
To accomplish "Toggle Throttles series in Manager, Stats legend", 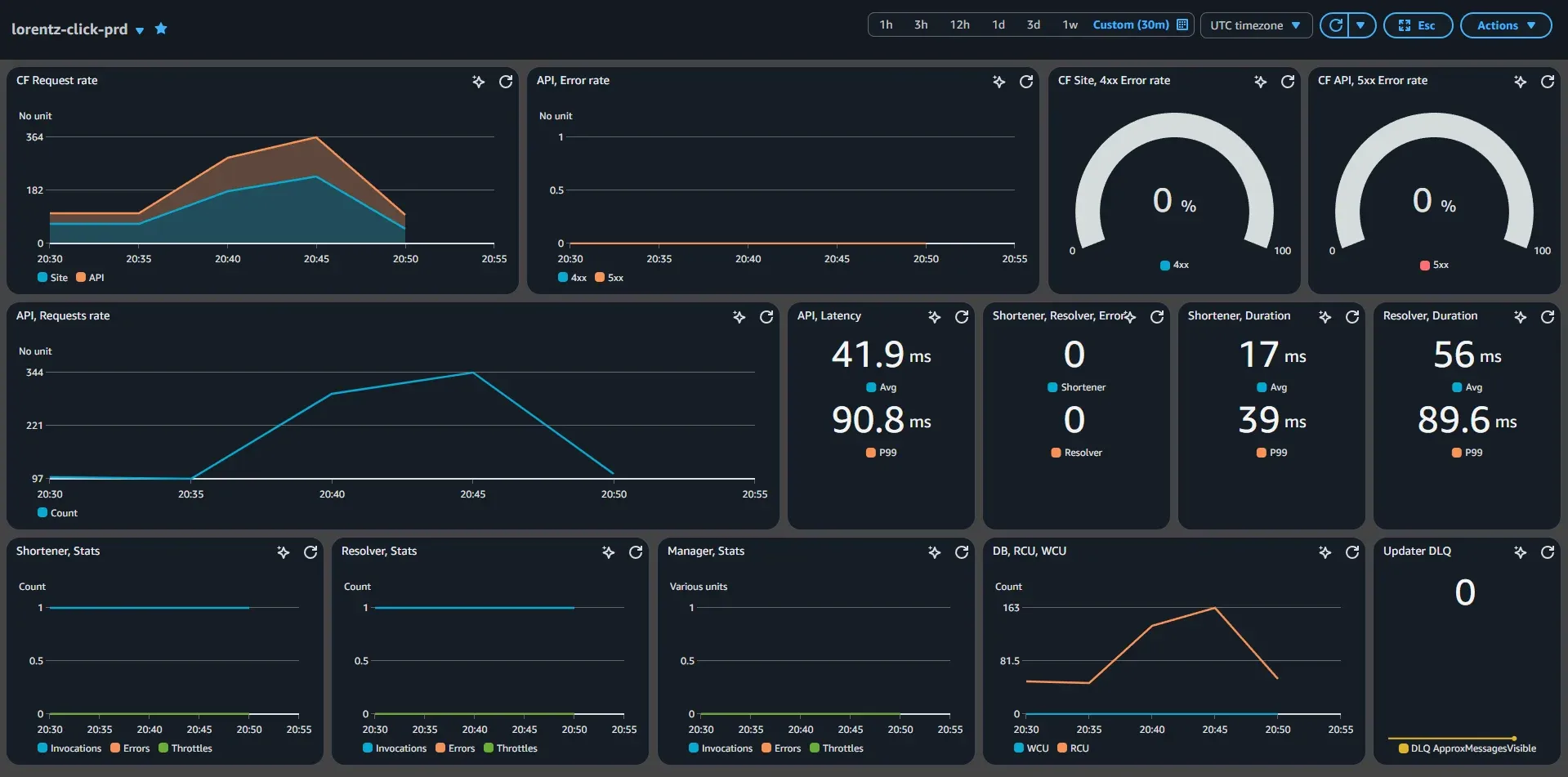I will click(837, 748).
